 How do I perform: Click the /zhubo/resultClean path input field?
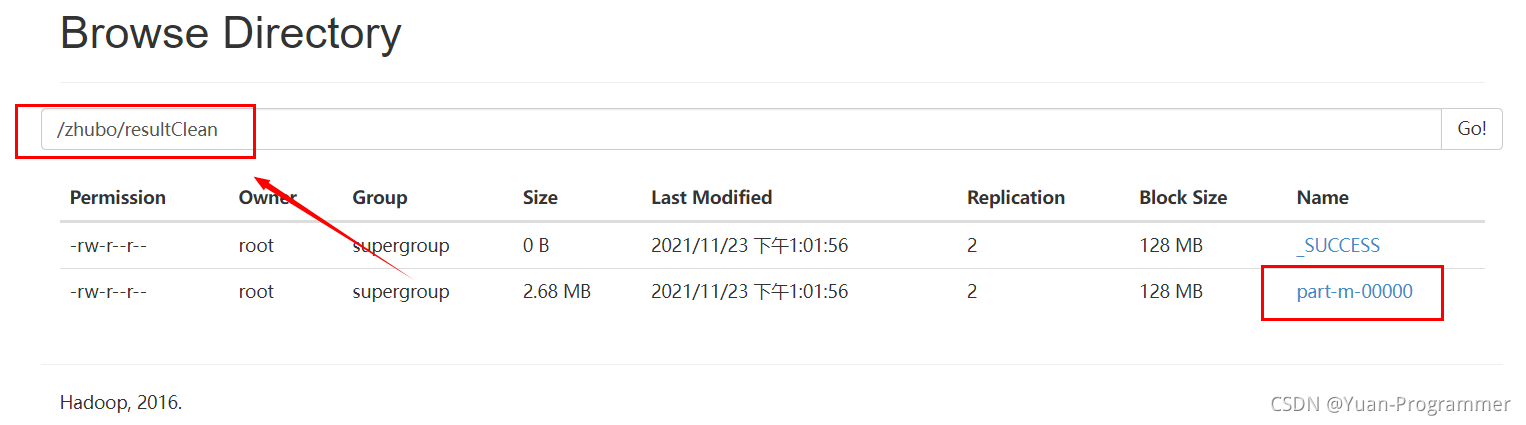[741, 129]
